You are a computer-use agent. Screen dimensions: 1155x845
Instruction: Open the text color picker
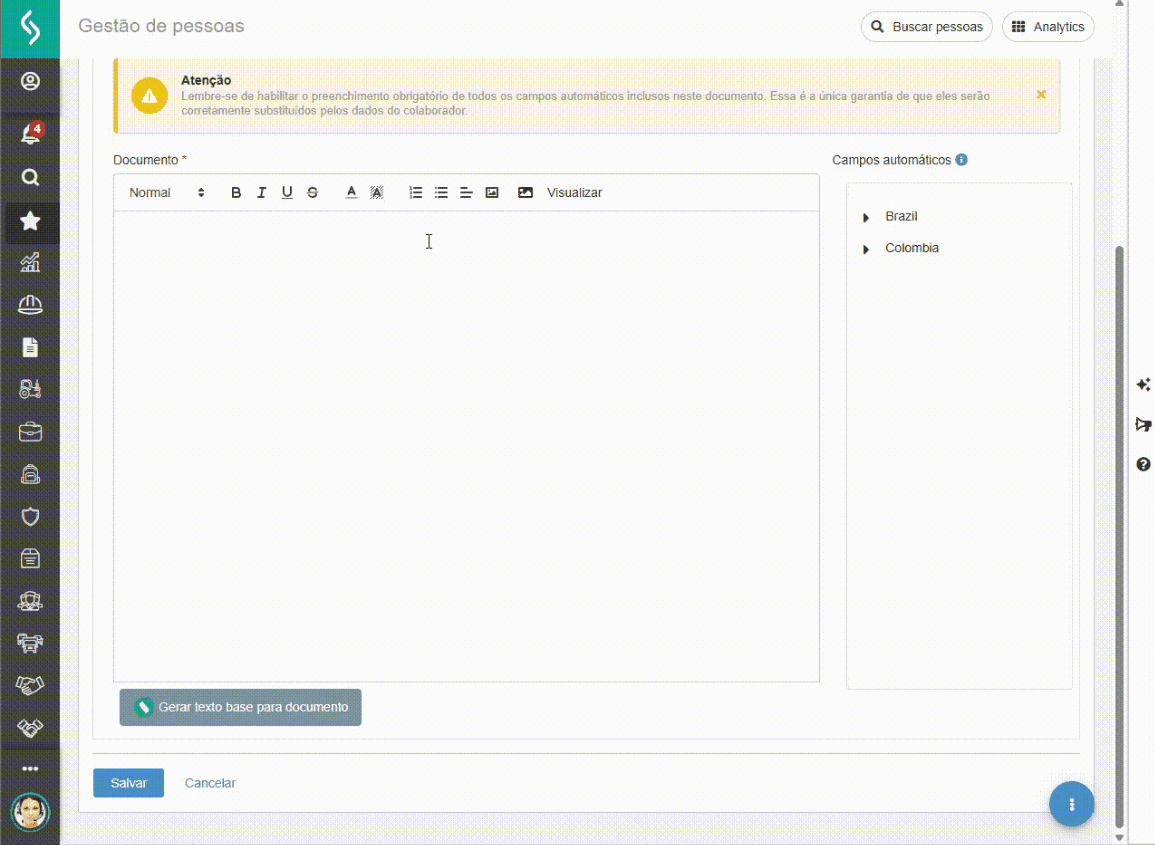pos(351,192)
